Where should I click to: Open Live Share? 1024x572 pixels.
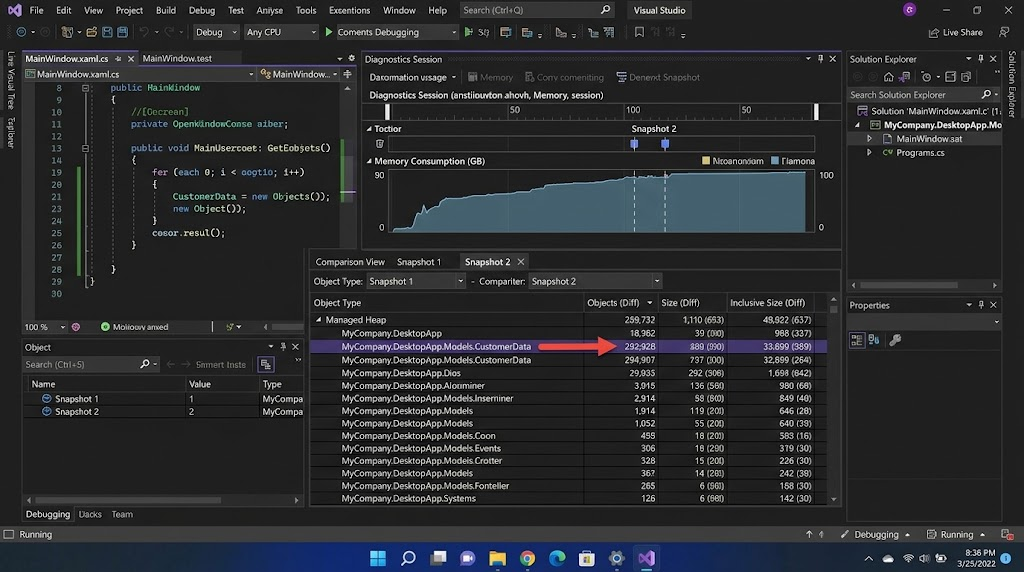955,32
